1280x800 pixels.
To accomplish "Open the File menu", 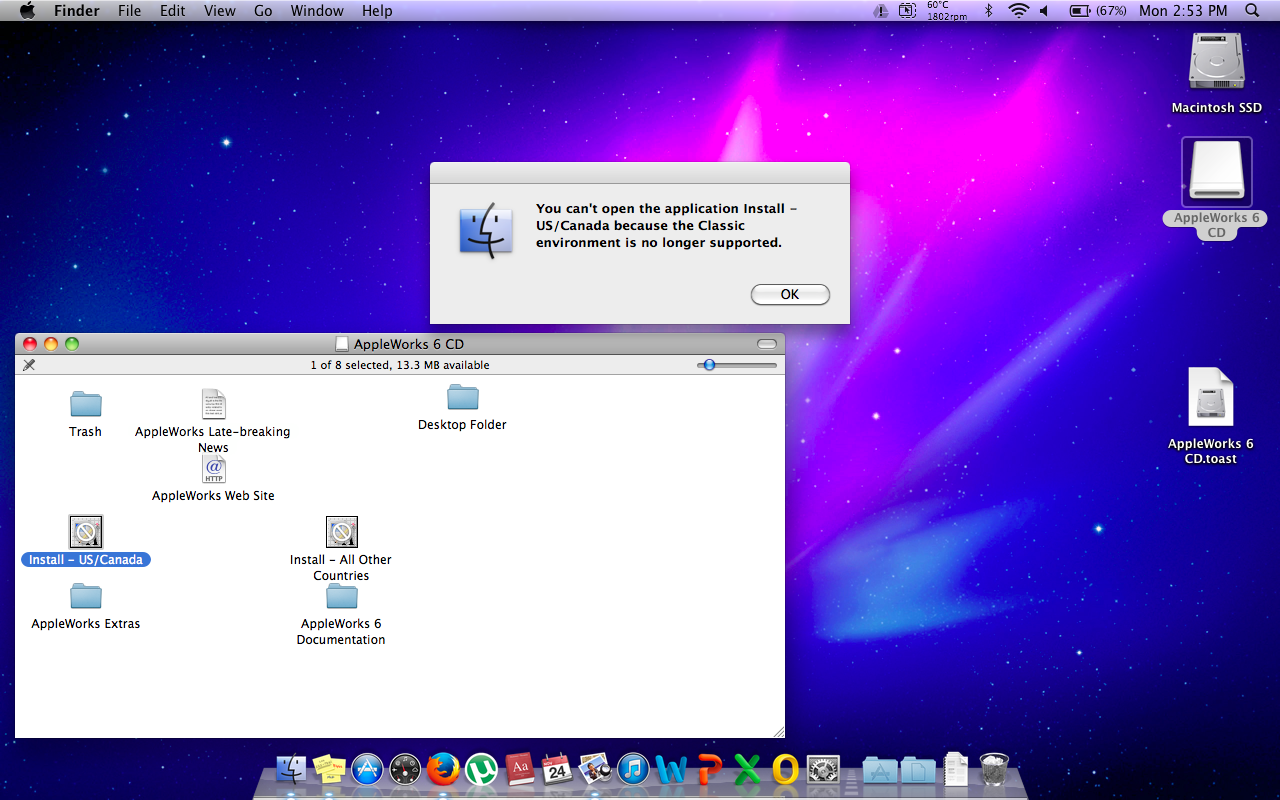I will 129,11.
